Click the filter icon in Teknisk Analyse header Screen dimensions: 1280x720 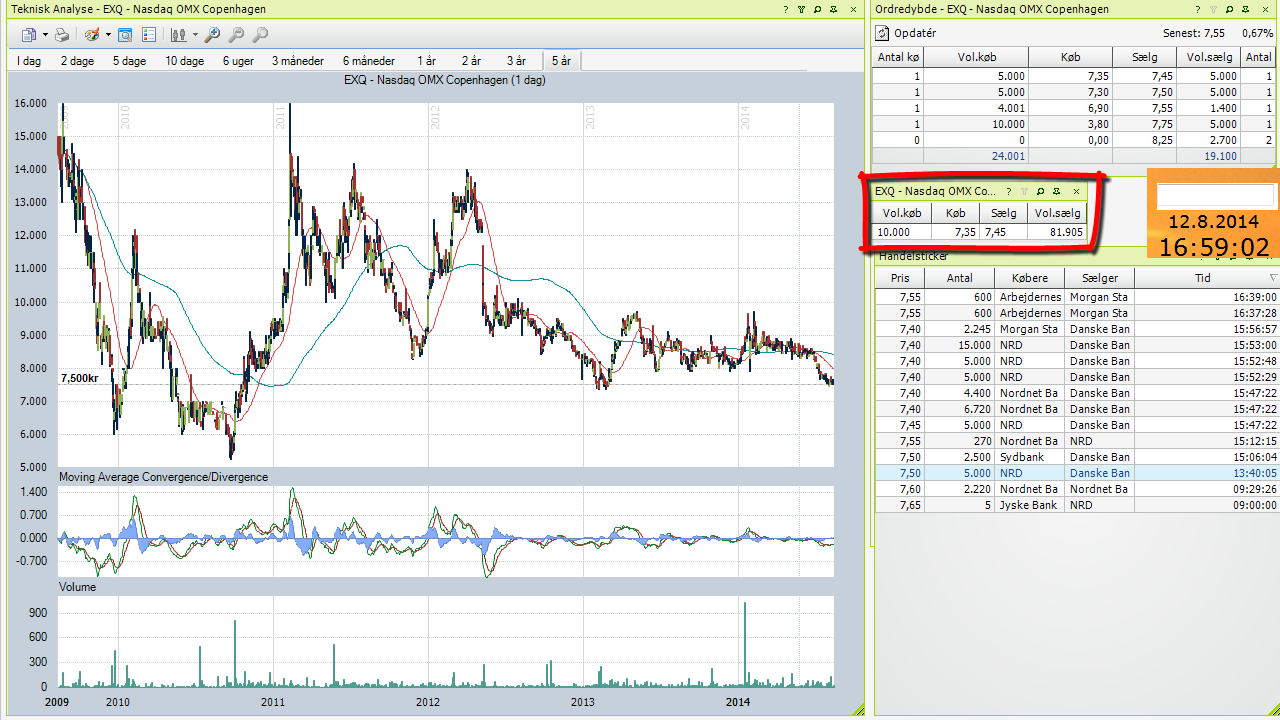(802, 9)
